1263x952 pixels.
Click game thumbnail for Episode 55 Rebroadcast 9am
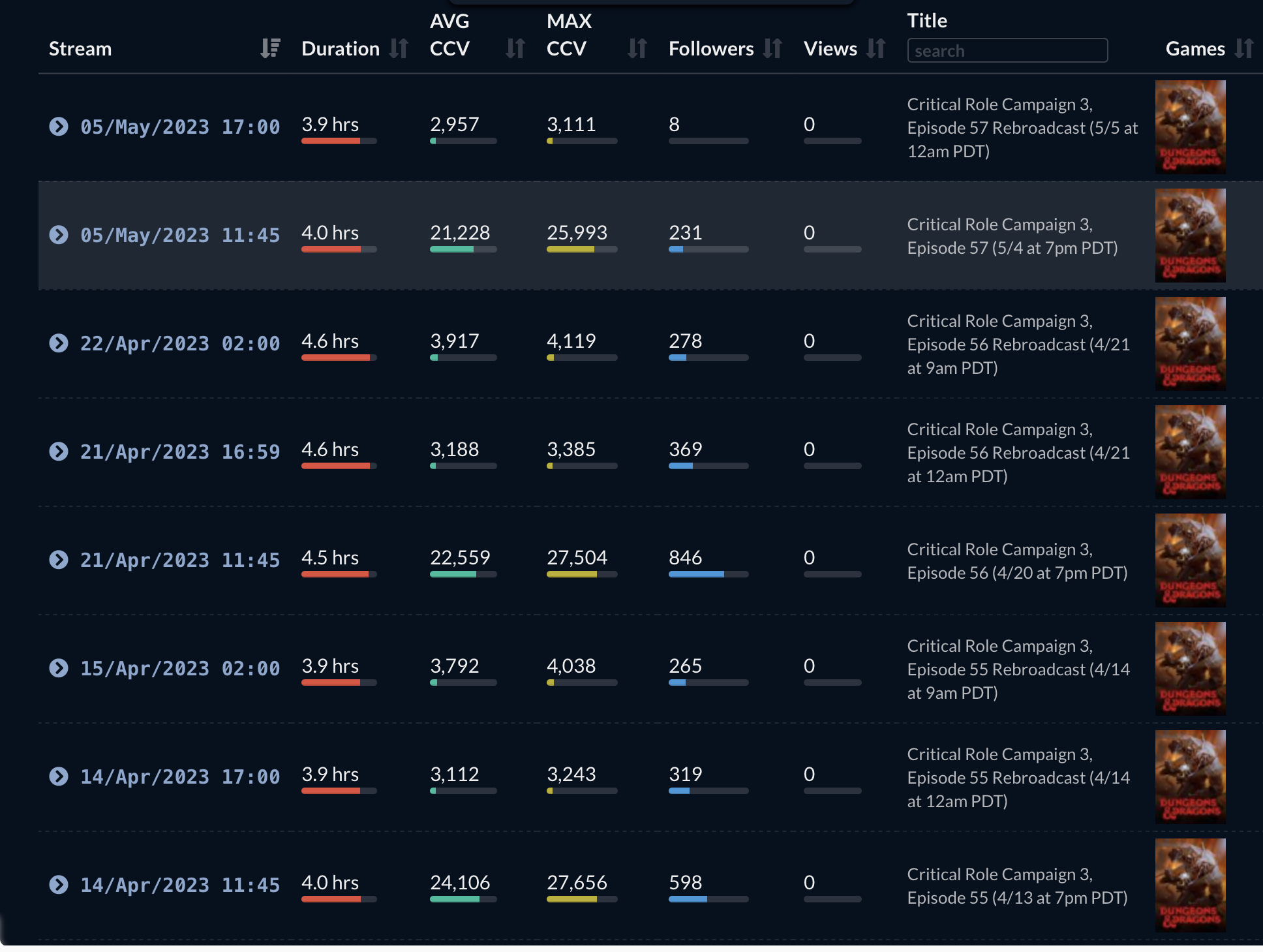pyautogui.click(x=1190, y=669)
